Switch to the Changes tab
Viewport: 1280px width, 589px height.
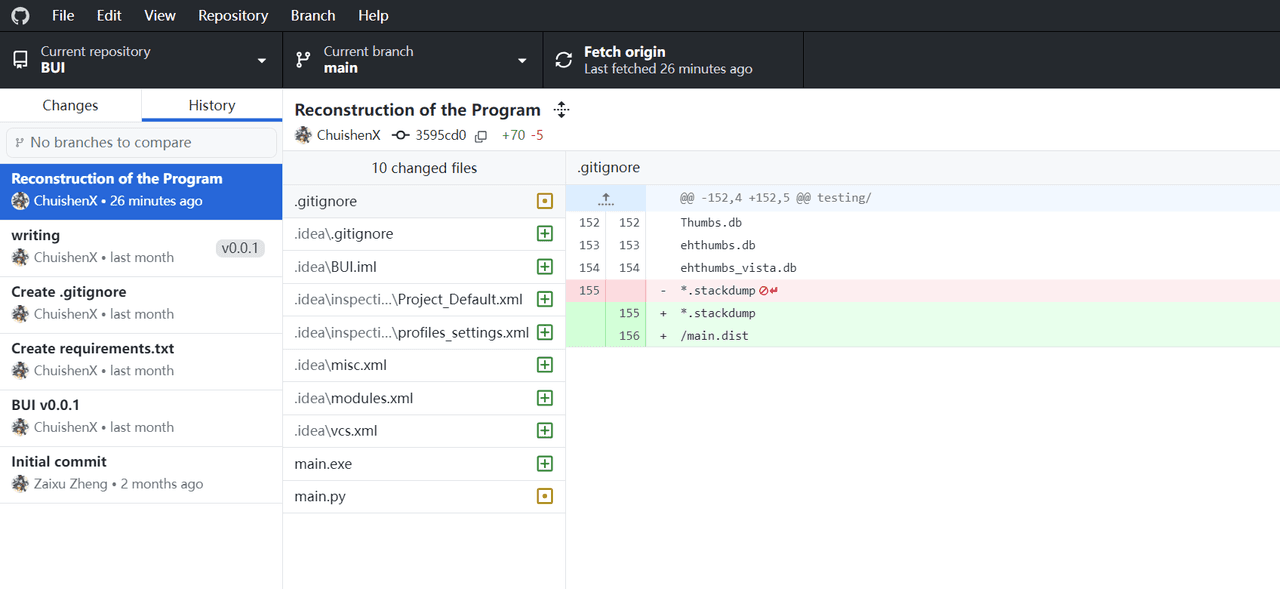point(70,105)
